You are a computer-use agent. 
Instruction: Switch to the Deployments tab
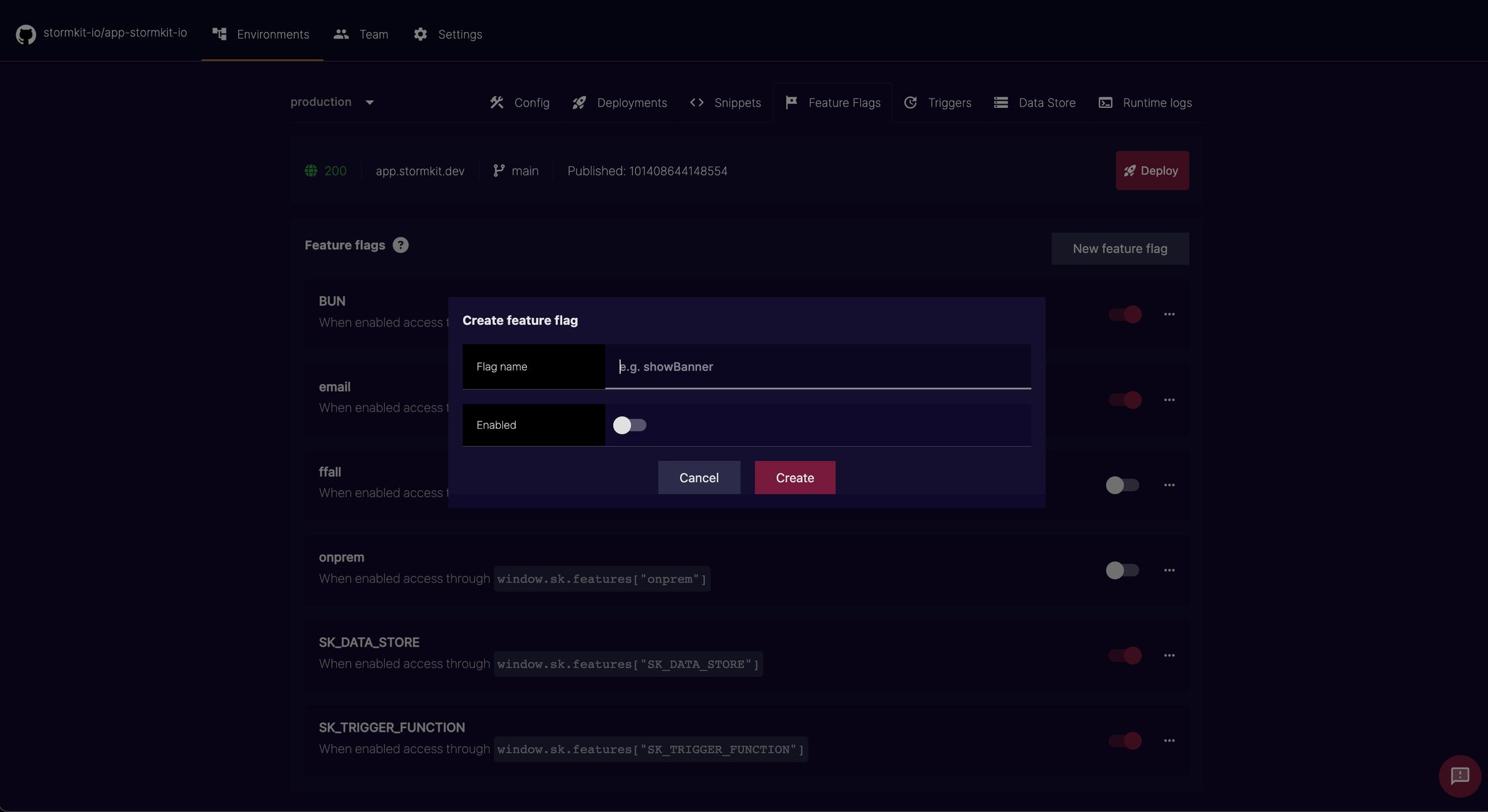(x=620, y=103)
